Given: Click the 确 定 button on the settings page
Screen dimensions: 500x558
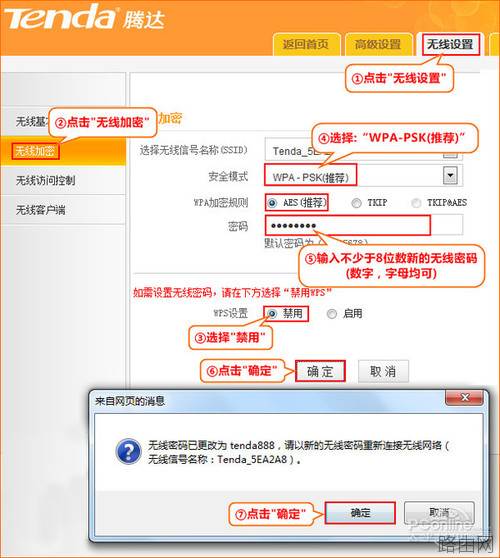Looking at the screenshot, I should (x=320, y=372).
